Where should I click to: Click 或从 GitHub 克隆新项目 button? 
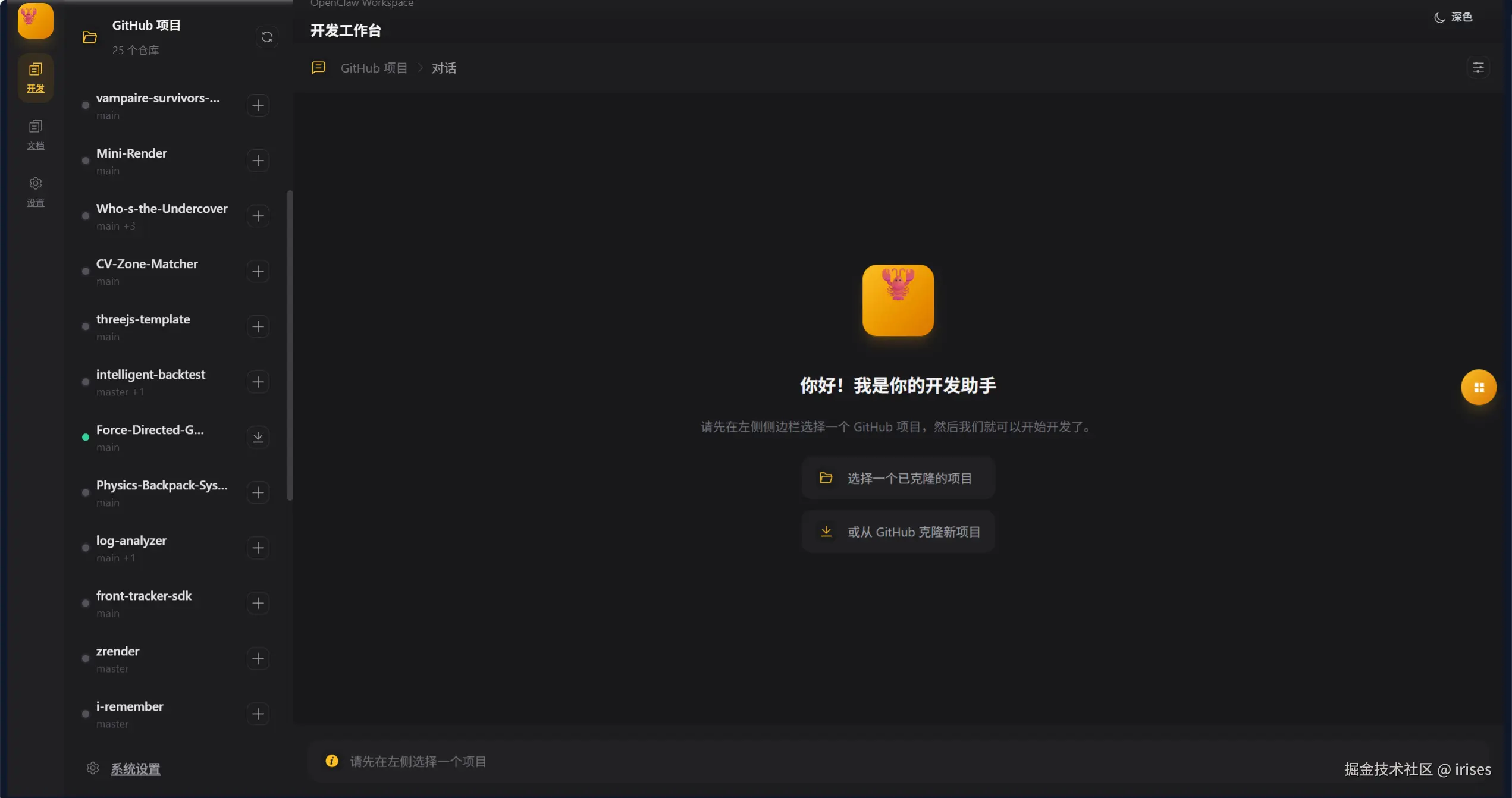point(898,532)
